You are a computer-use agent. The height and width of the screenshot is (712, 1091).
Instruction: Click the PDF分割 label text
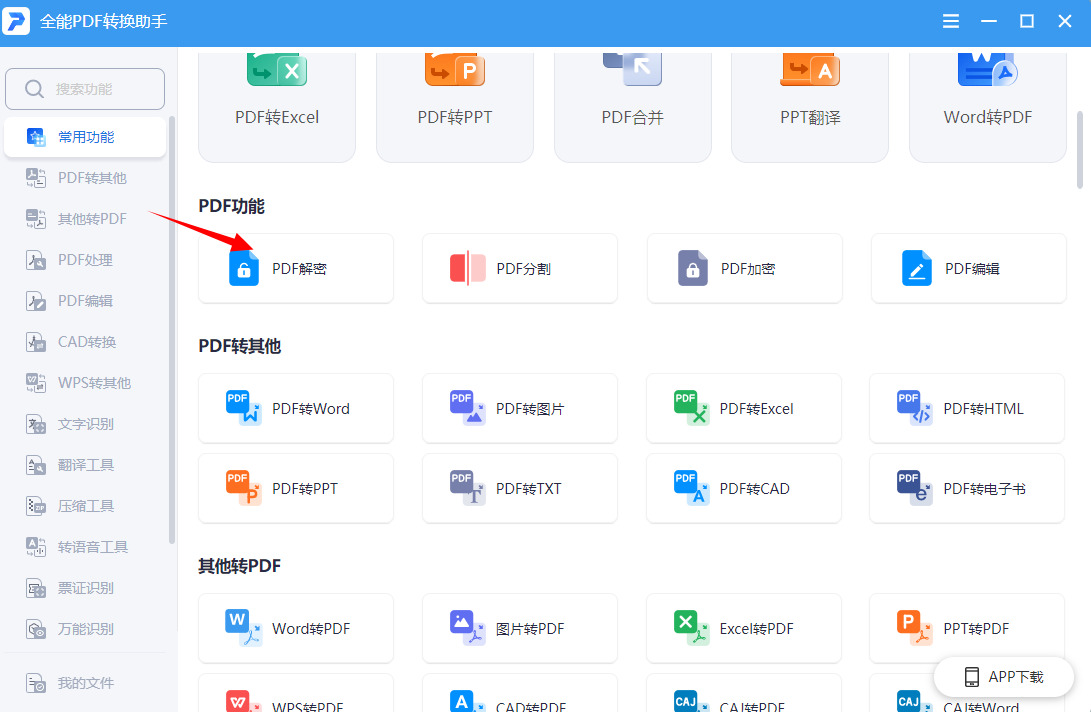coord(523,269)
